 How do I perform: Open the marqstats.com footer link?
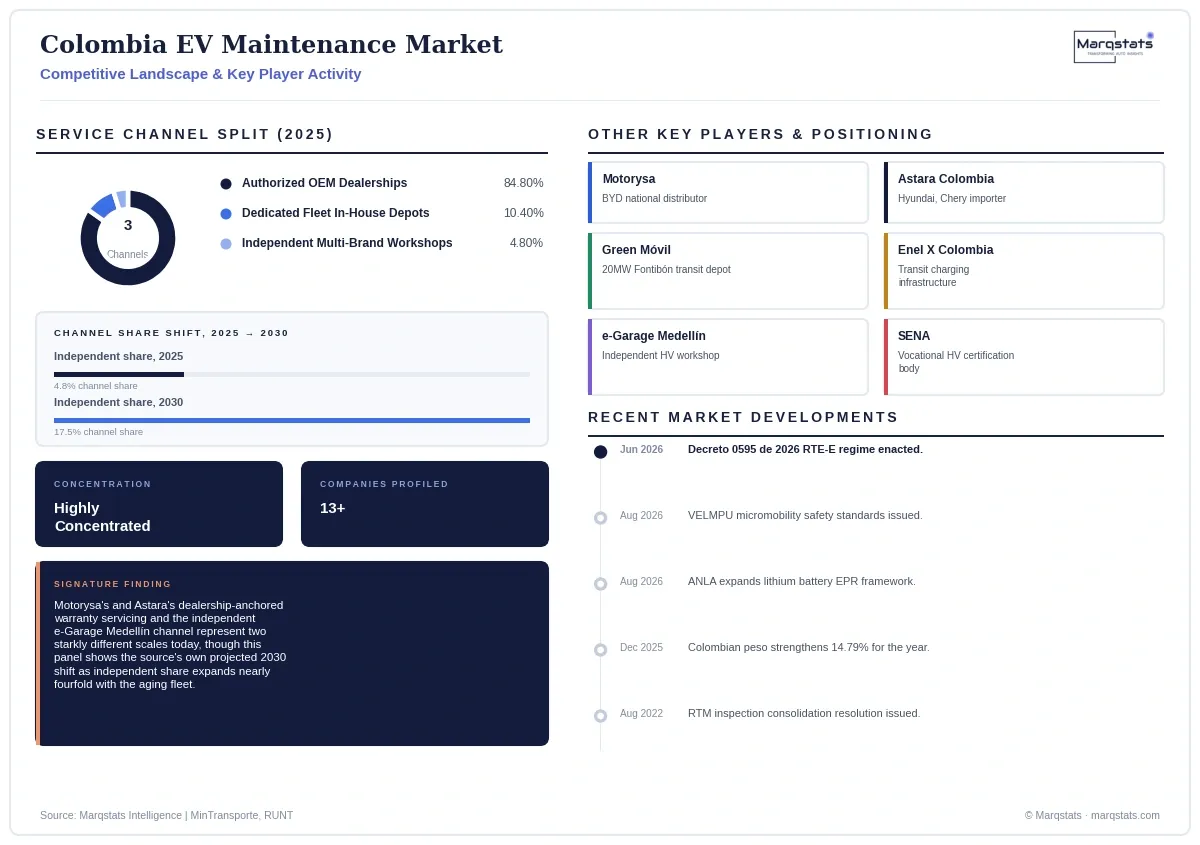[1125, 815]
